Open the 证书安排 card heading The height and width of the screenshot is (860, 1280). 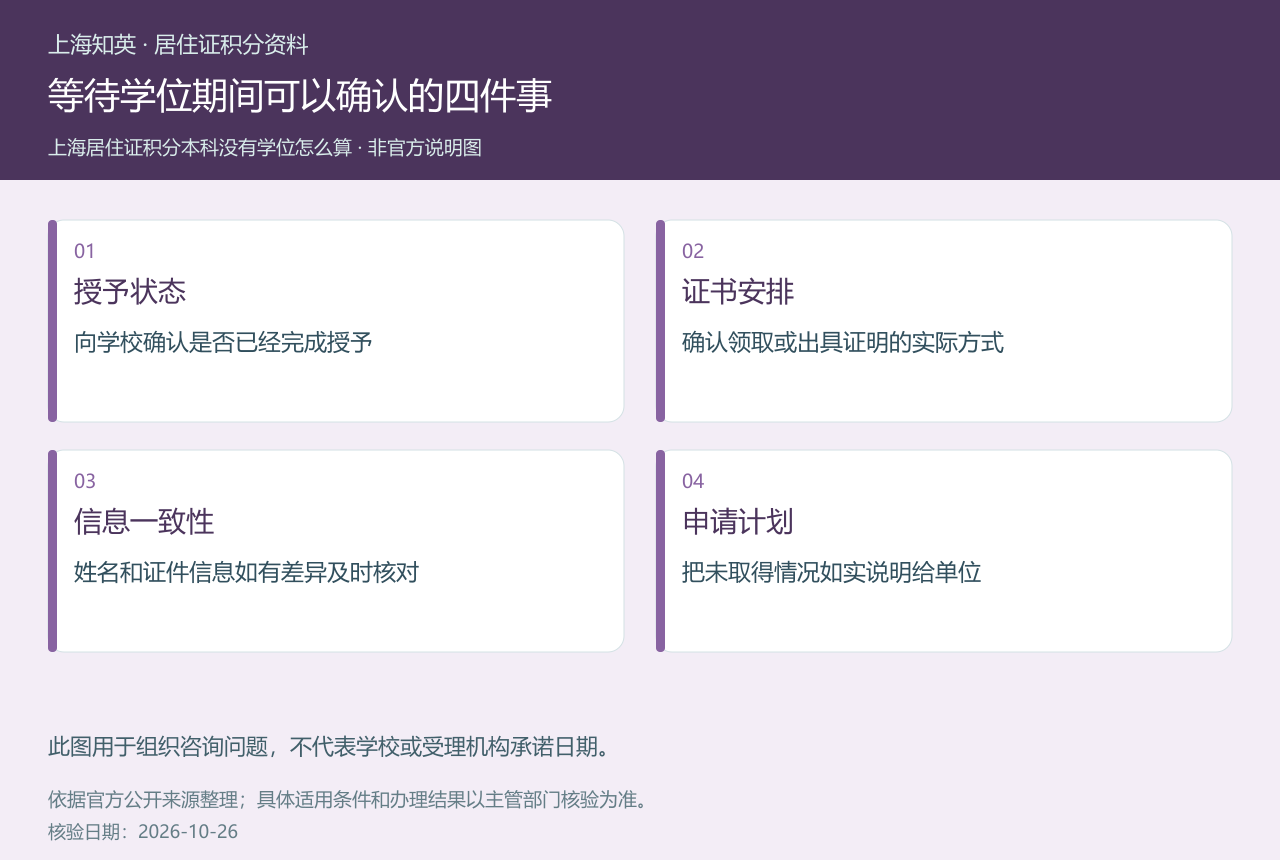(x=738, y=292)
